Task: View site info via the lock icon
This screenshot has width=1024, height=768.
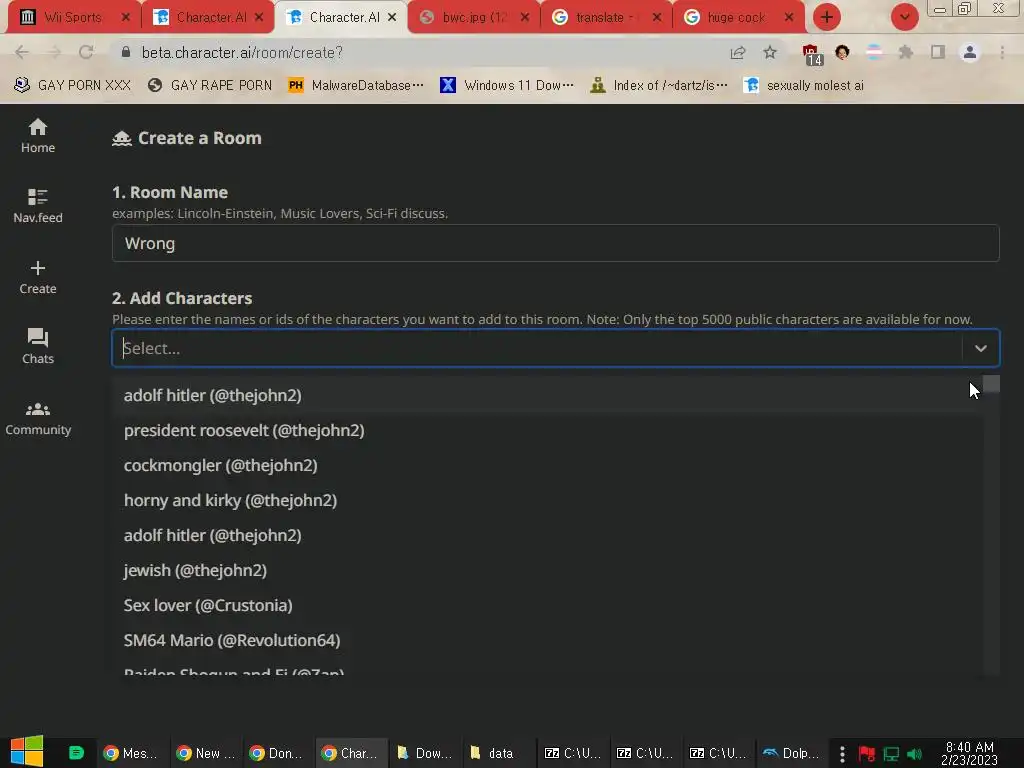Action: coord(126,52)
